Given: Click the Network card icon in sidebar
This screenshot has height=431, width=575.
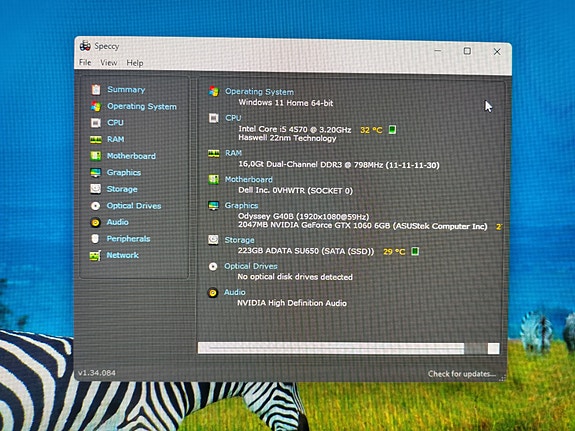Looking at the screenshot, I should coord(95,256).
